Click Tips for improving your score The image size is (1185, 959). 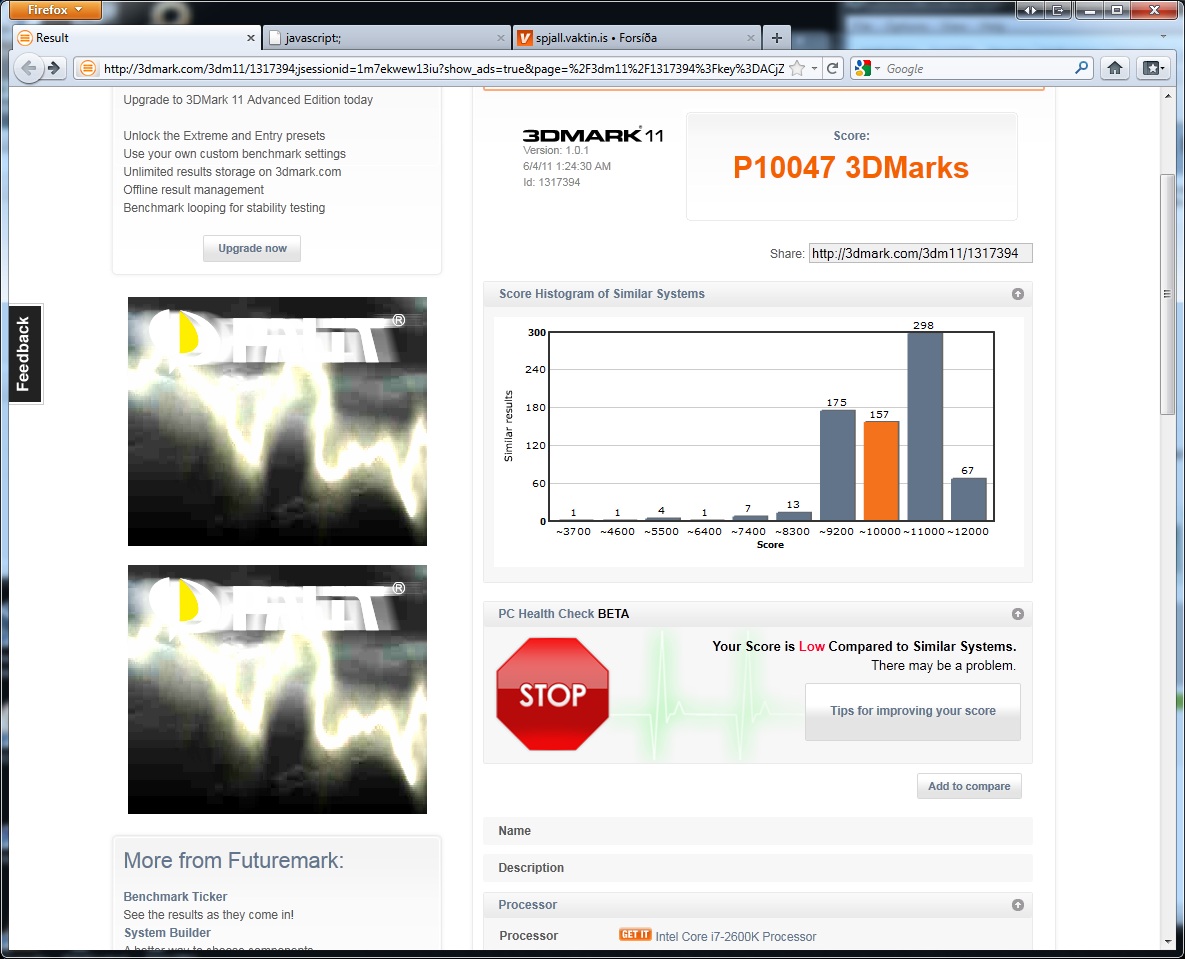pos(912,711)
